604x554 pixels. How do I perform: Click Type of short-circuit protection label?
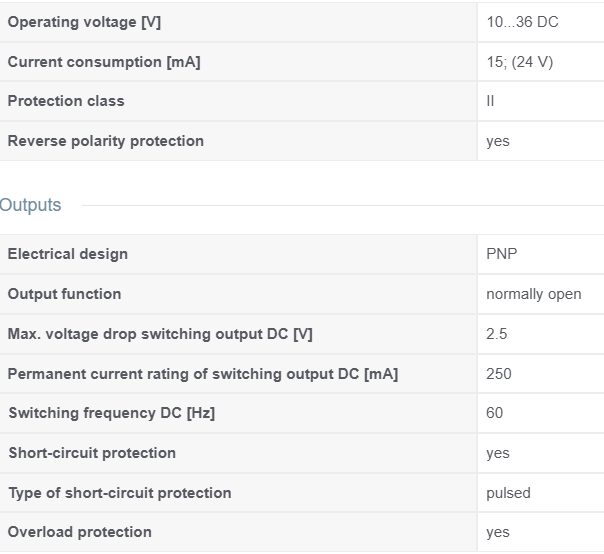pyautogui.click(x=120, y=493)
